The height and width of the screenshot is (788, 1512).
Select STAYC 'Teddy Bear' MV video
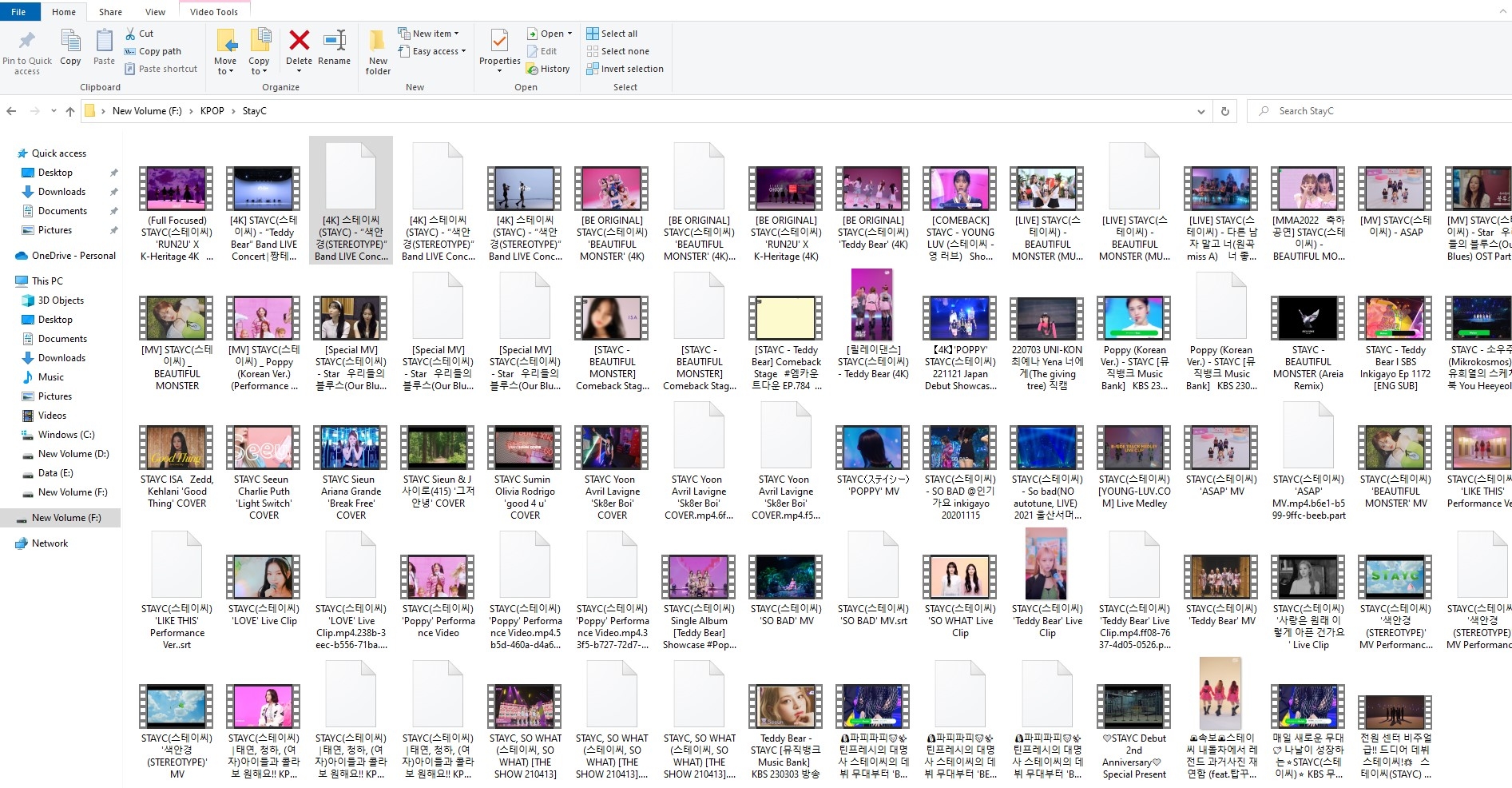click(x=1221, y=589)
